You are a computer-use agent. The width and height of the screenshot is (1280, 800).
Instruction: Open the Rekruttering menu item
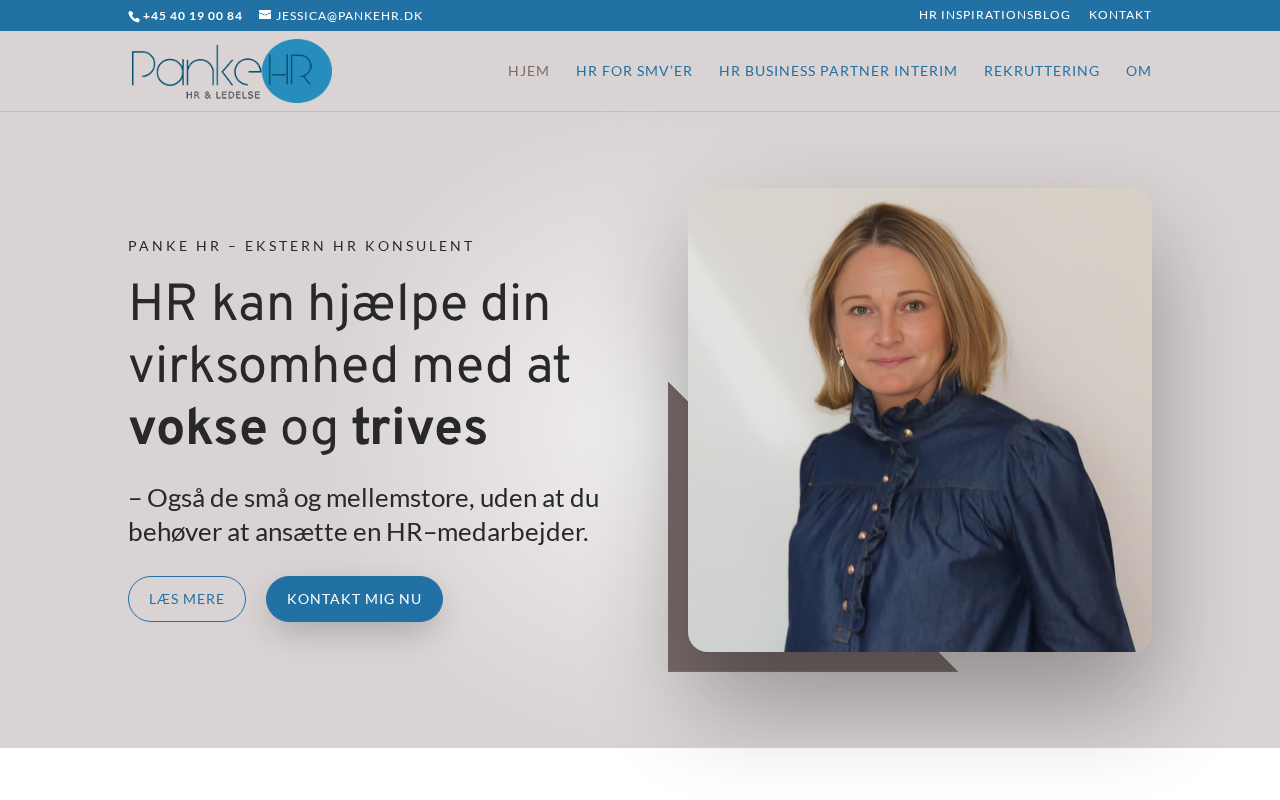click(x=1042, y=71)
